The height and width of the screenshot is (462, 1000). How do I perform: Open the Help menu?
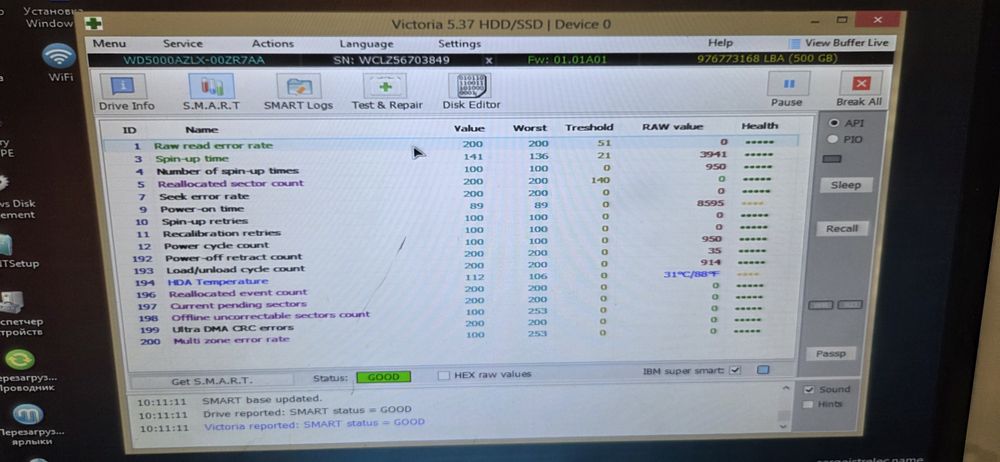720,43
